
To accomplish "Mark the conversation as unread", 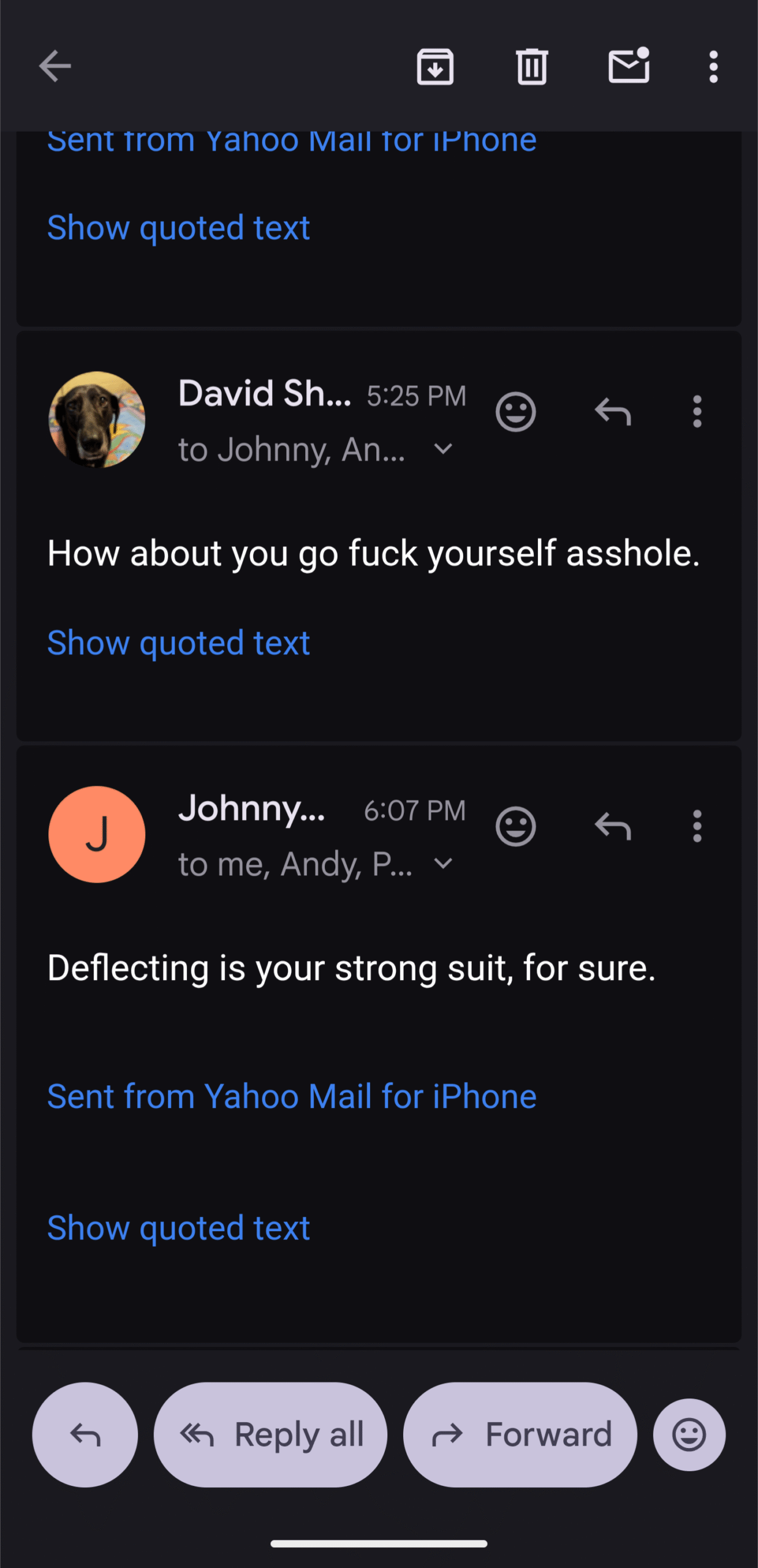I will 629,66.
